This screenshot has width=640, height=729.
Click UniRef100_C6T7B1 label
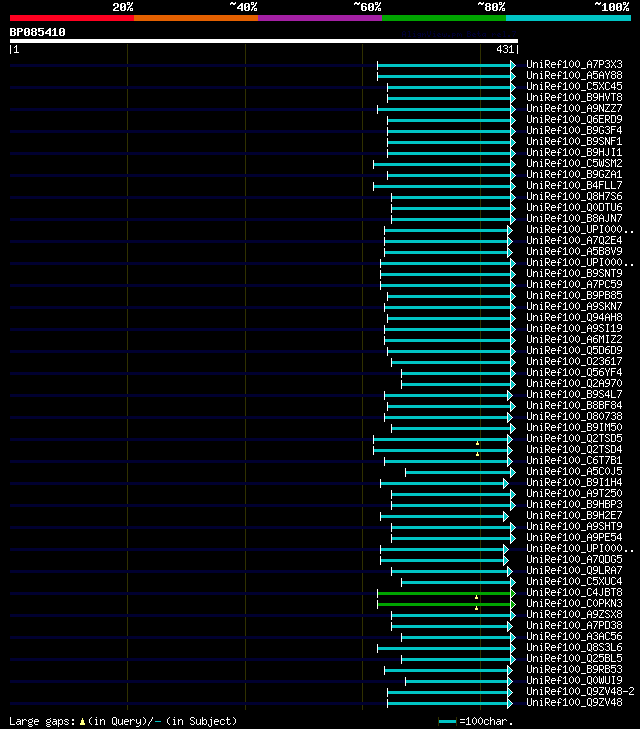pyautogui.click(x=574, y=461)
